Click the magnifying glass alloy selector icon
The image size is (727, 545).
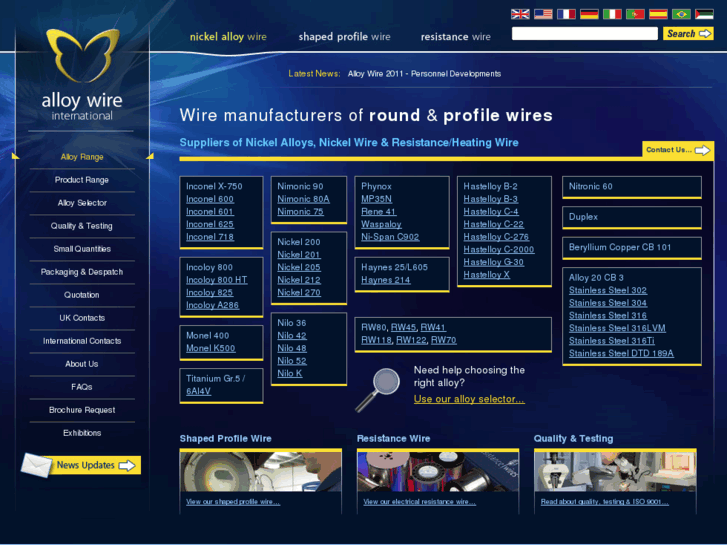(378, 389)
